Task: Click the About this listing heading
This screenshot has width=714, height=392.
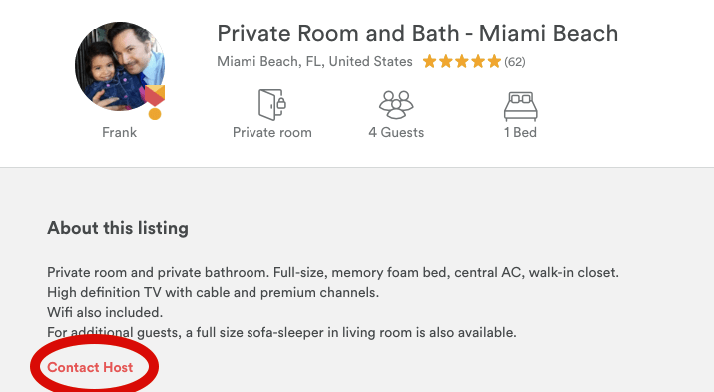Action: coord(118,228)
